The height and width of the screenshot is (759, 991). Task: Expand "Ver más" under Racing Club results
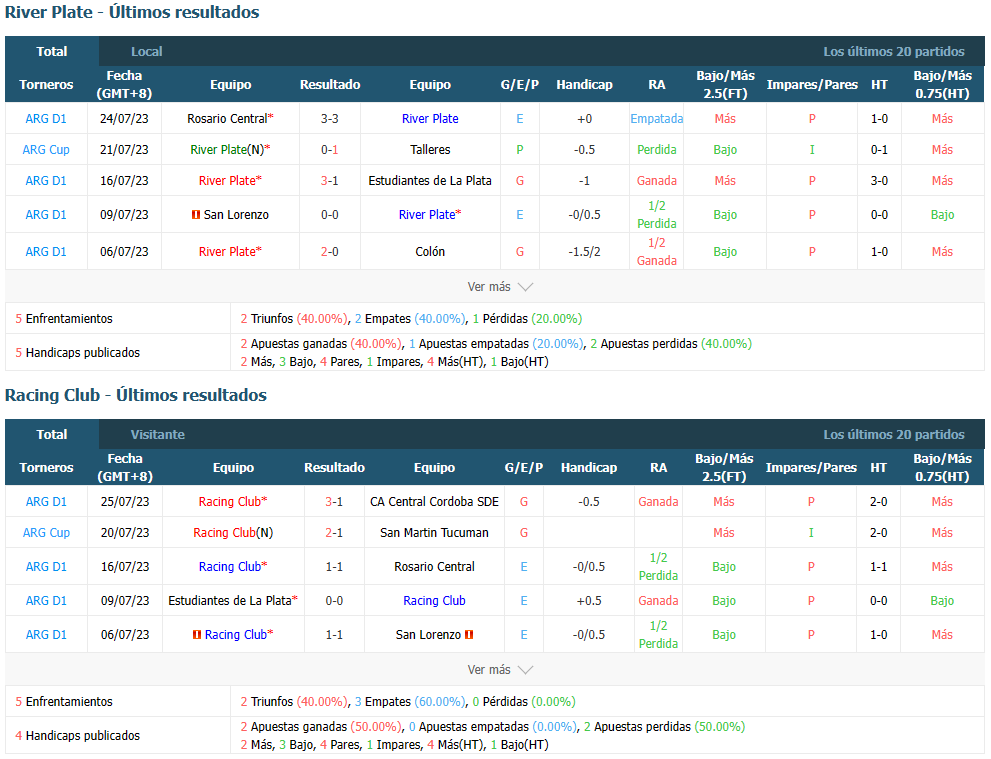[500, 670]
